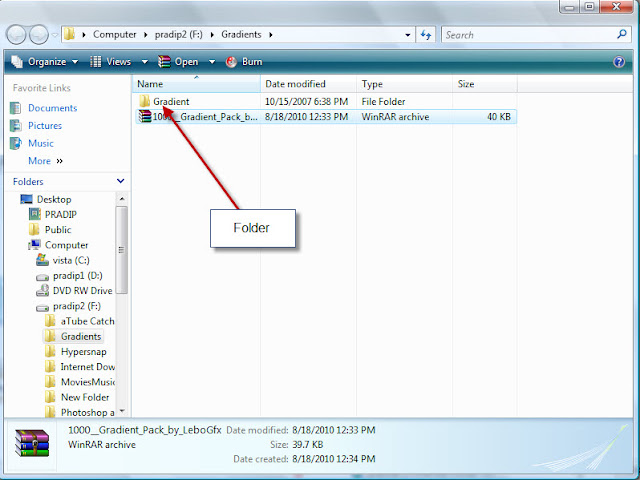This screenshot has width=640, height=480.
Task: Click inside the Search field
Action: (529, 35)
